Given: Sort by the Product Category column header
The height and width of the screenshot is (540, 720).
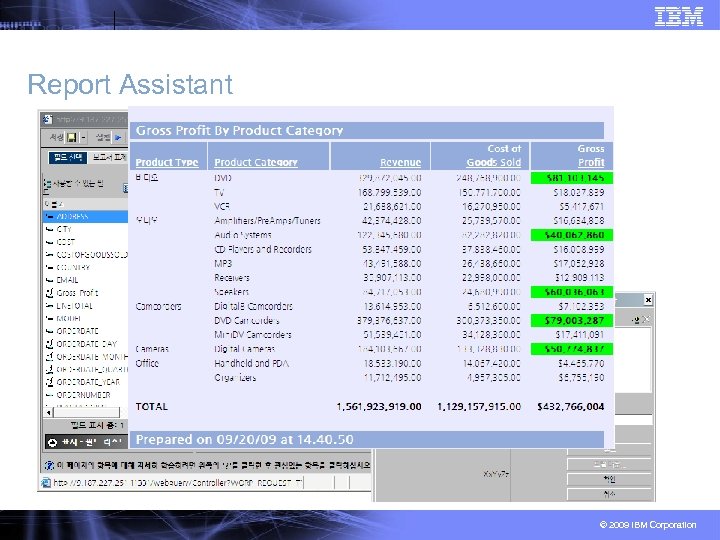Looking at the screenshot, I should [x=256, y=162].
